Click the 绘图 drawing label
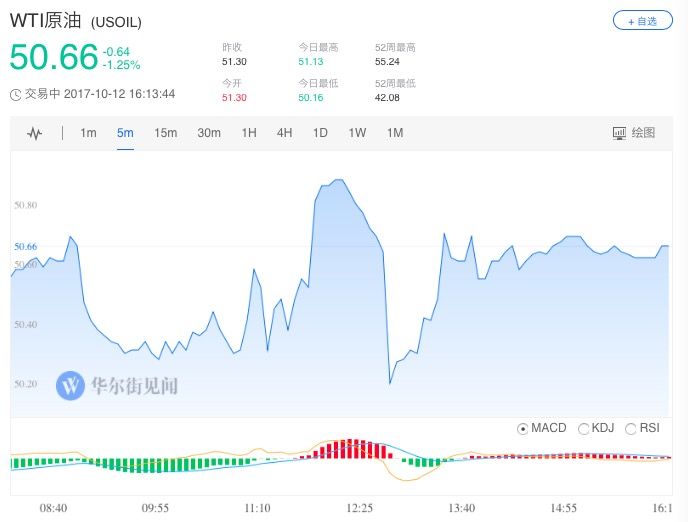The height and width of the screenshot is (522, 688). [643, 133]
